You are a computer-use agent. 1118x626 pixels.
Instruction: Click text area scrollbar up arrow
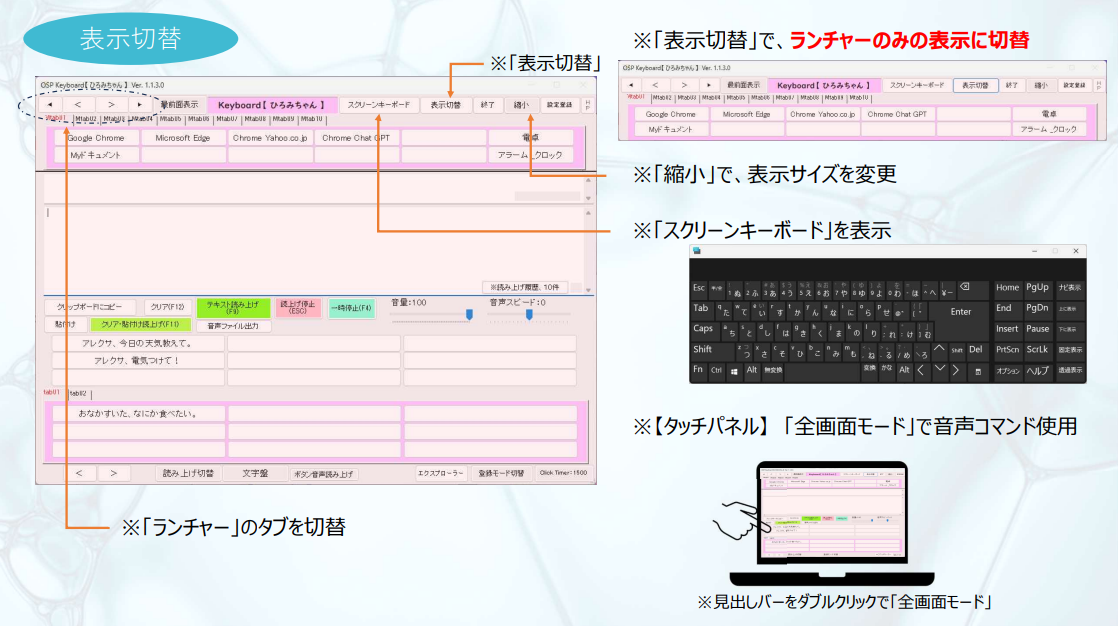(x=588, y=212)
